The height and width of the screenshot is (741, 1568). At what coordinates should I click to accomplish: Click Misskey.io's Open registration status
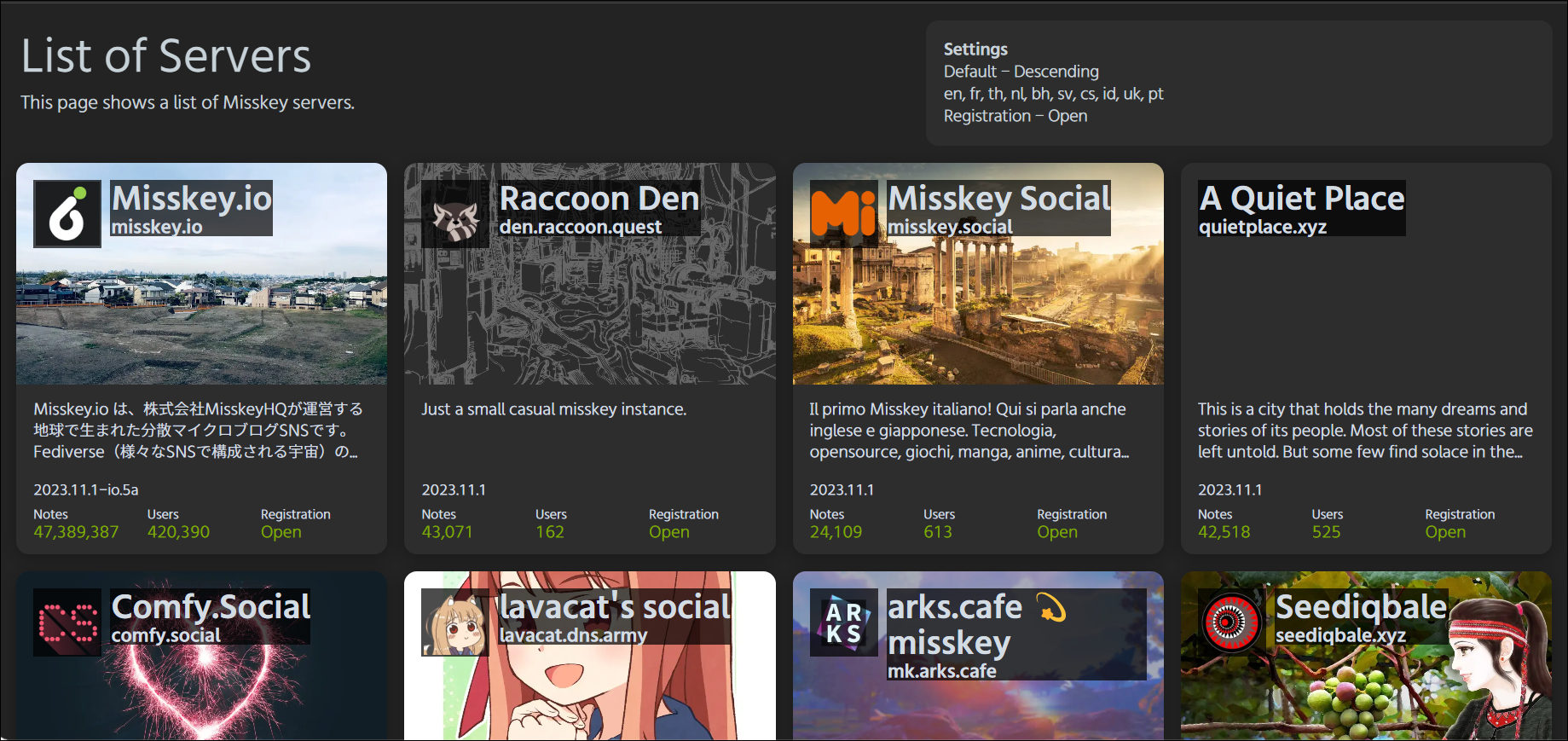tap(281, 532)
